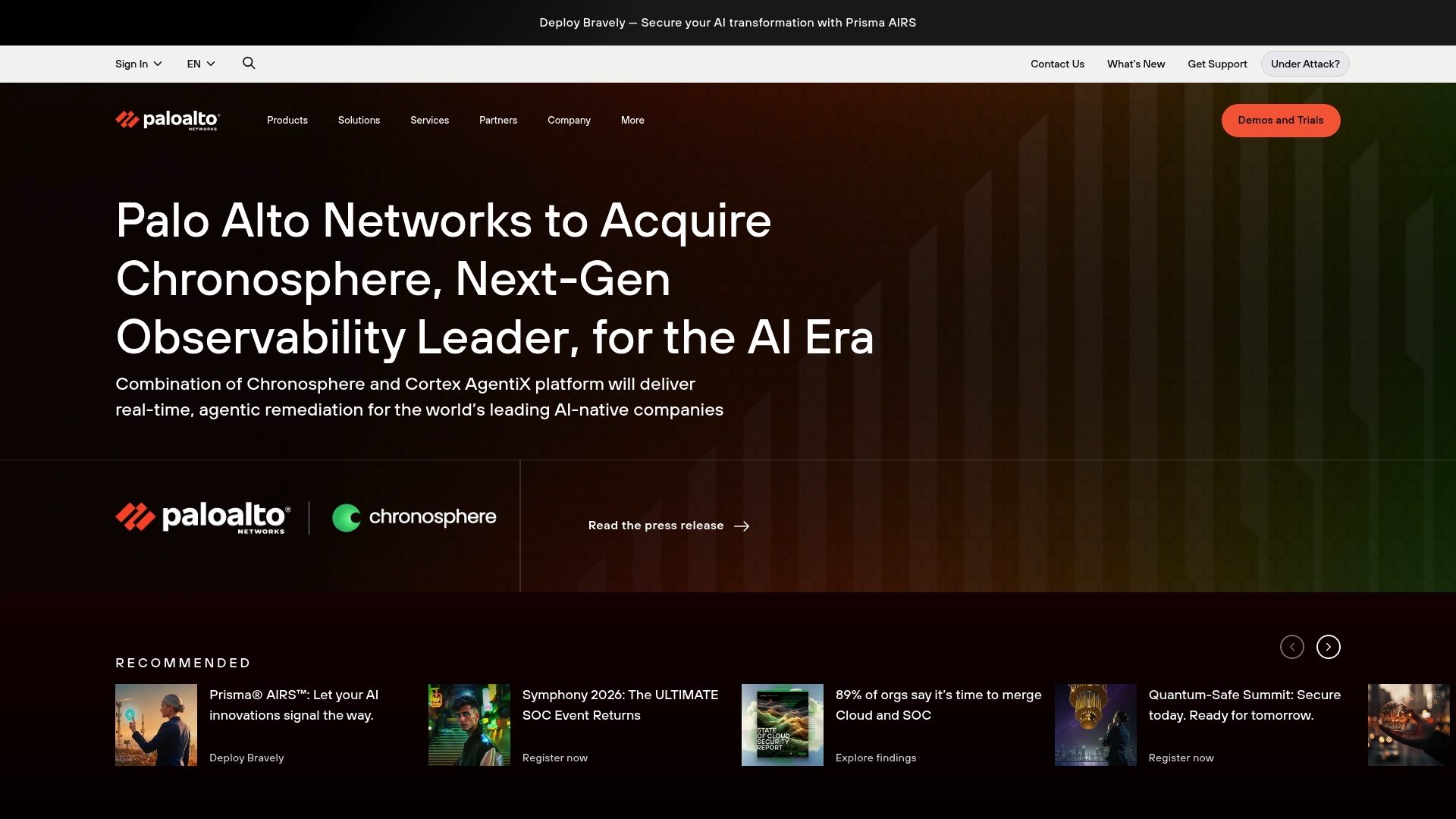Open the Products menu
Viewport: 1456px width, 819px height.
287,121
